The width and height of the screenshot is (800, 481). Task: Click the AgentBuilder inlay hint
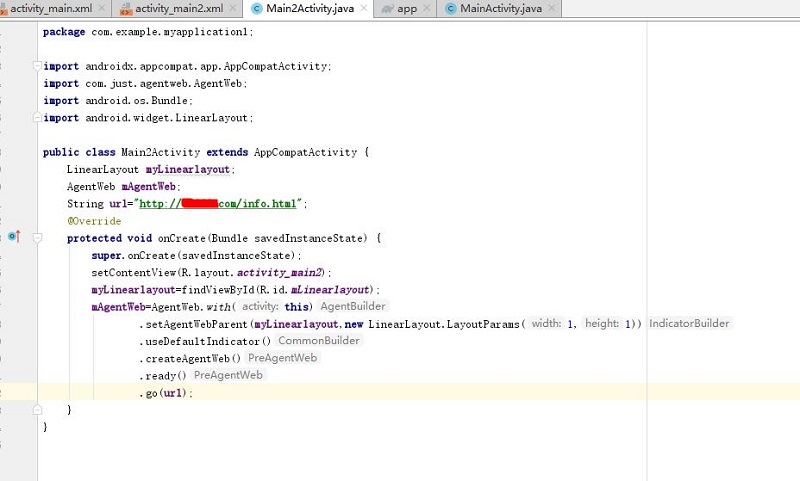click(x=353, y=306)
